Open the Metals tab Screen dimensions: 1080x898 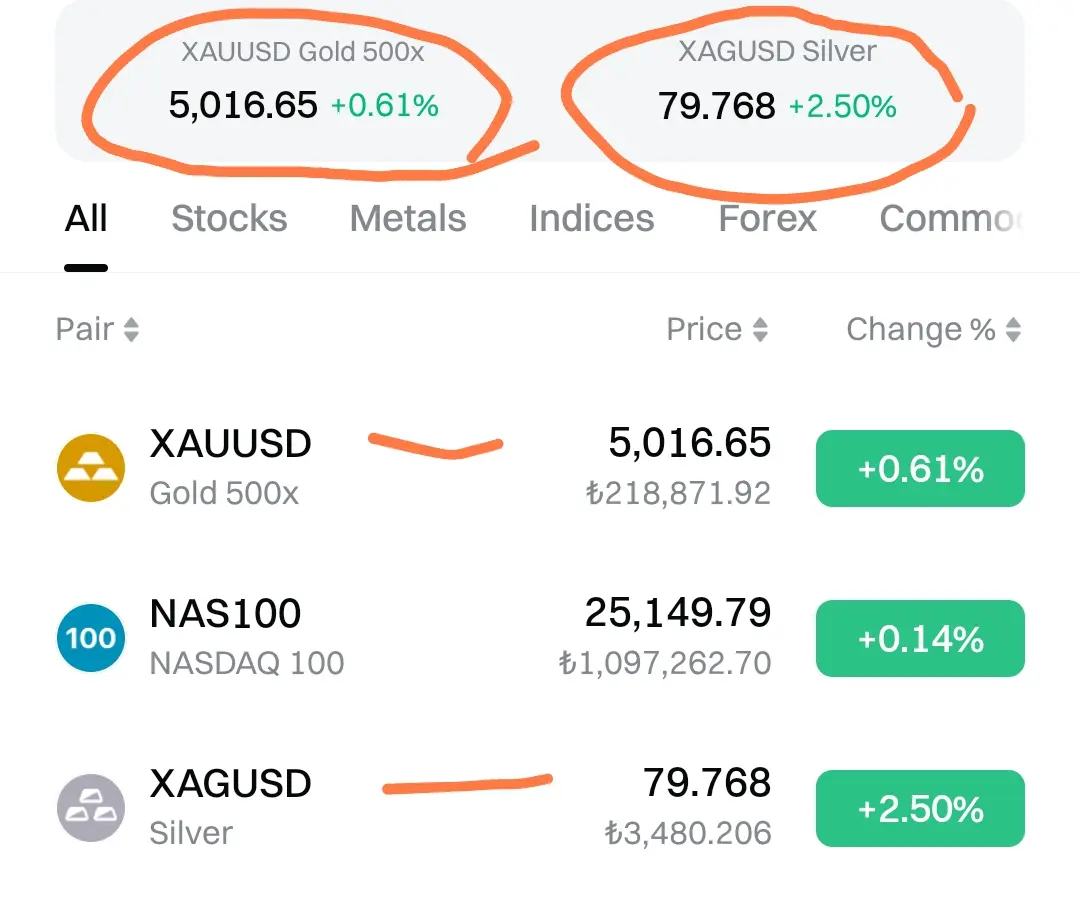click(x=408, y=219)
